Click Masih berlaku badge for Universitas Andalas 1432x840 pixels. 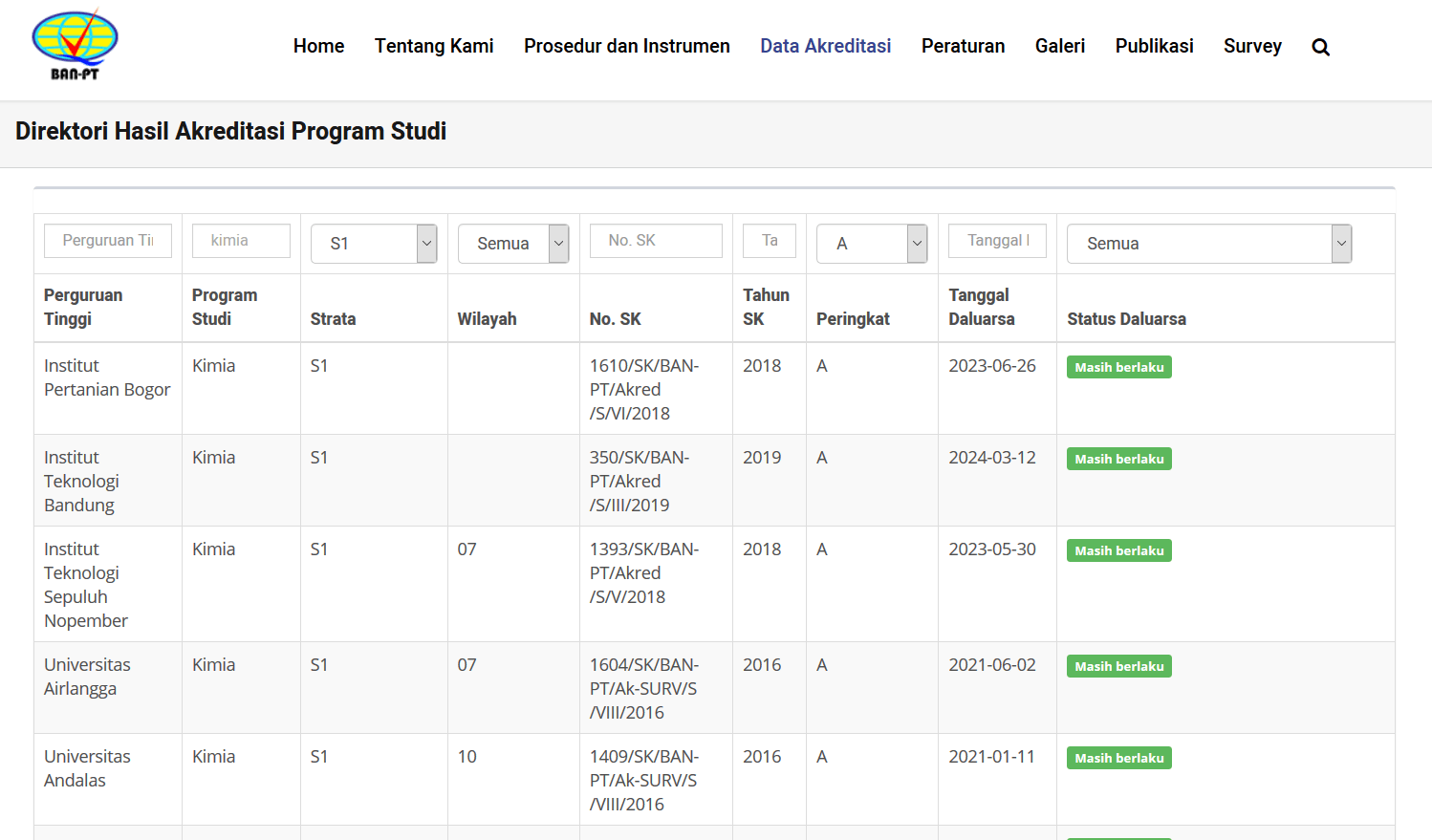coord(1119,758)
